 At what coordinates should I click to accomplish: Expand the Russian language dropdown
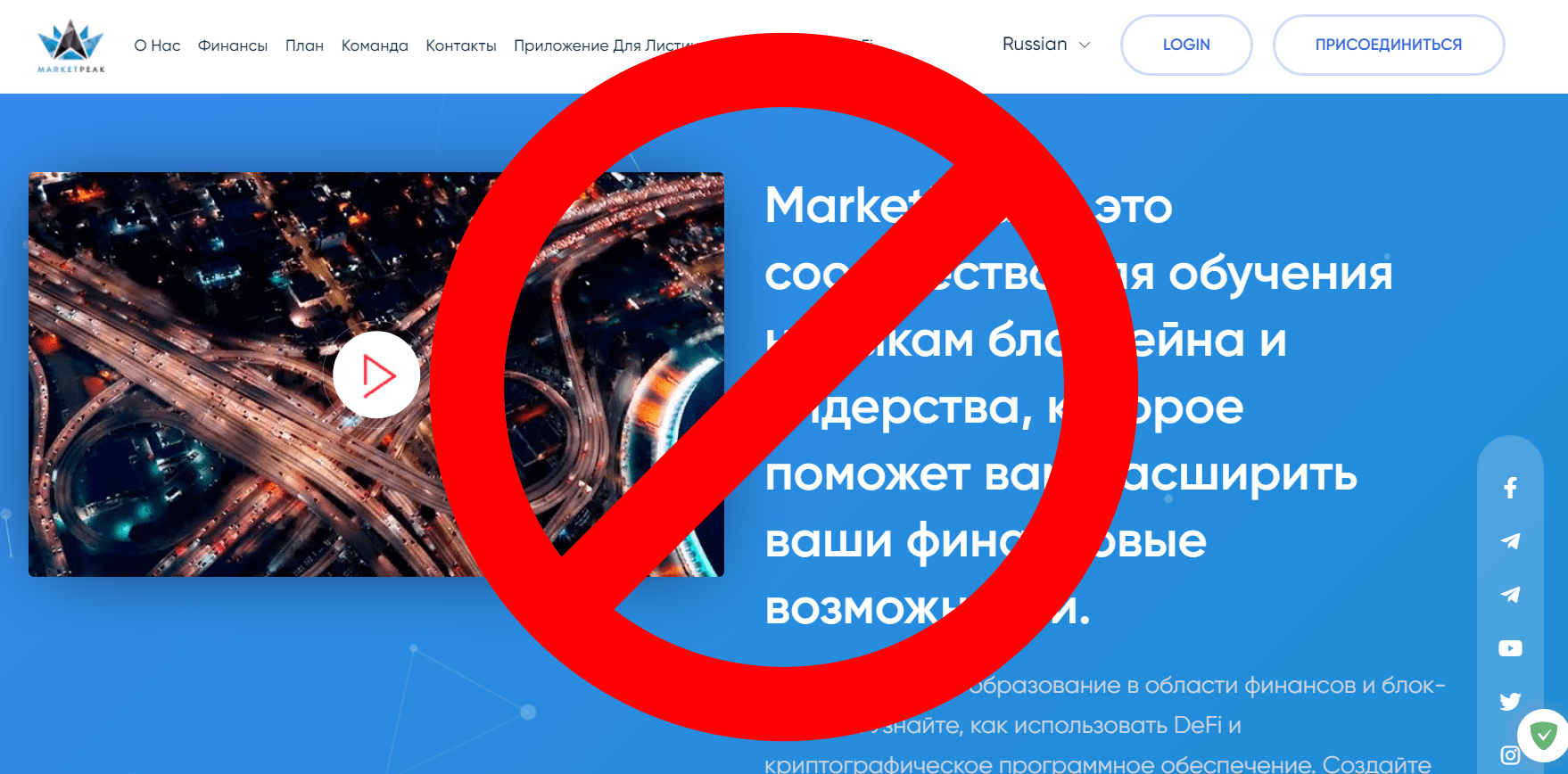tap(1046, 45)
